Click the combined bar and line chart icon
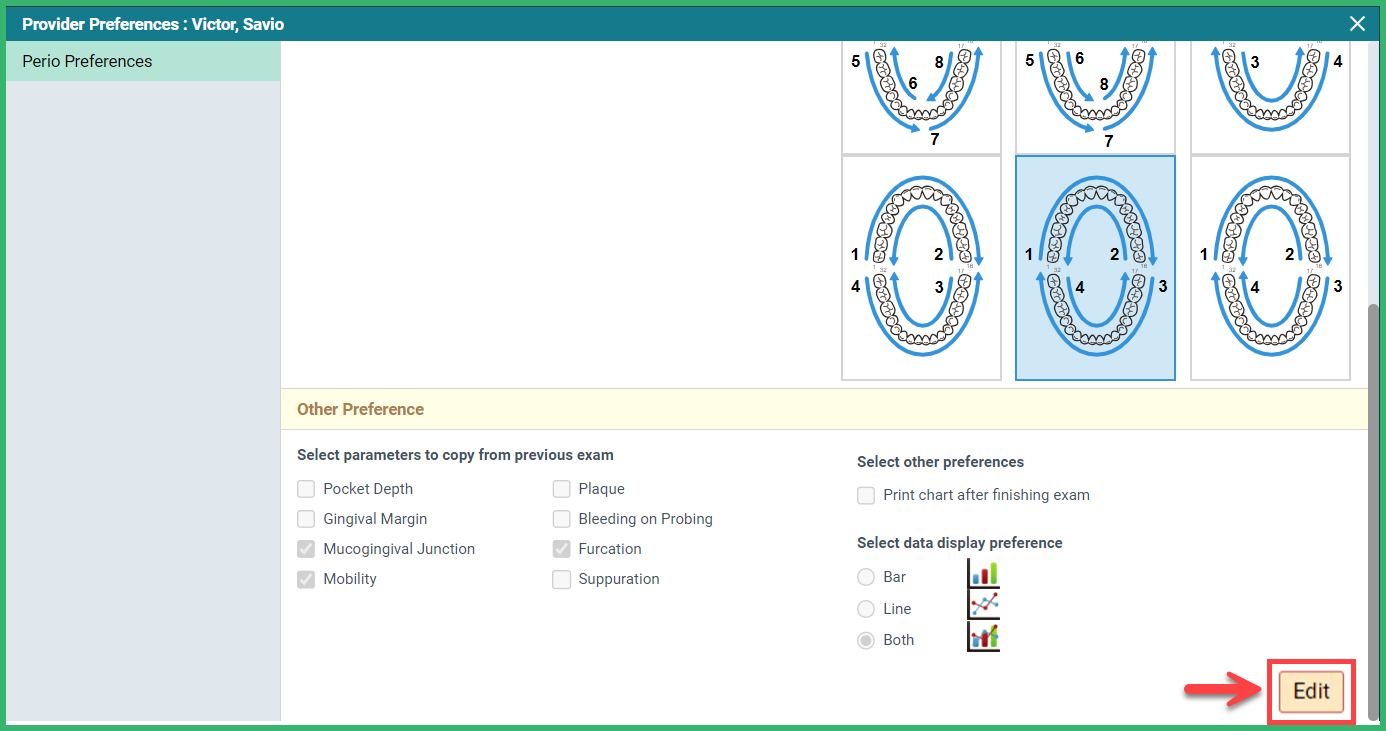1386x731 pixels. coord(984,636)
